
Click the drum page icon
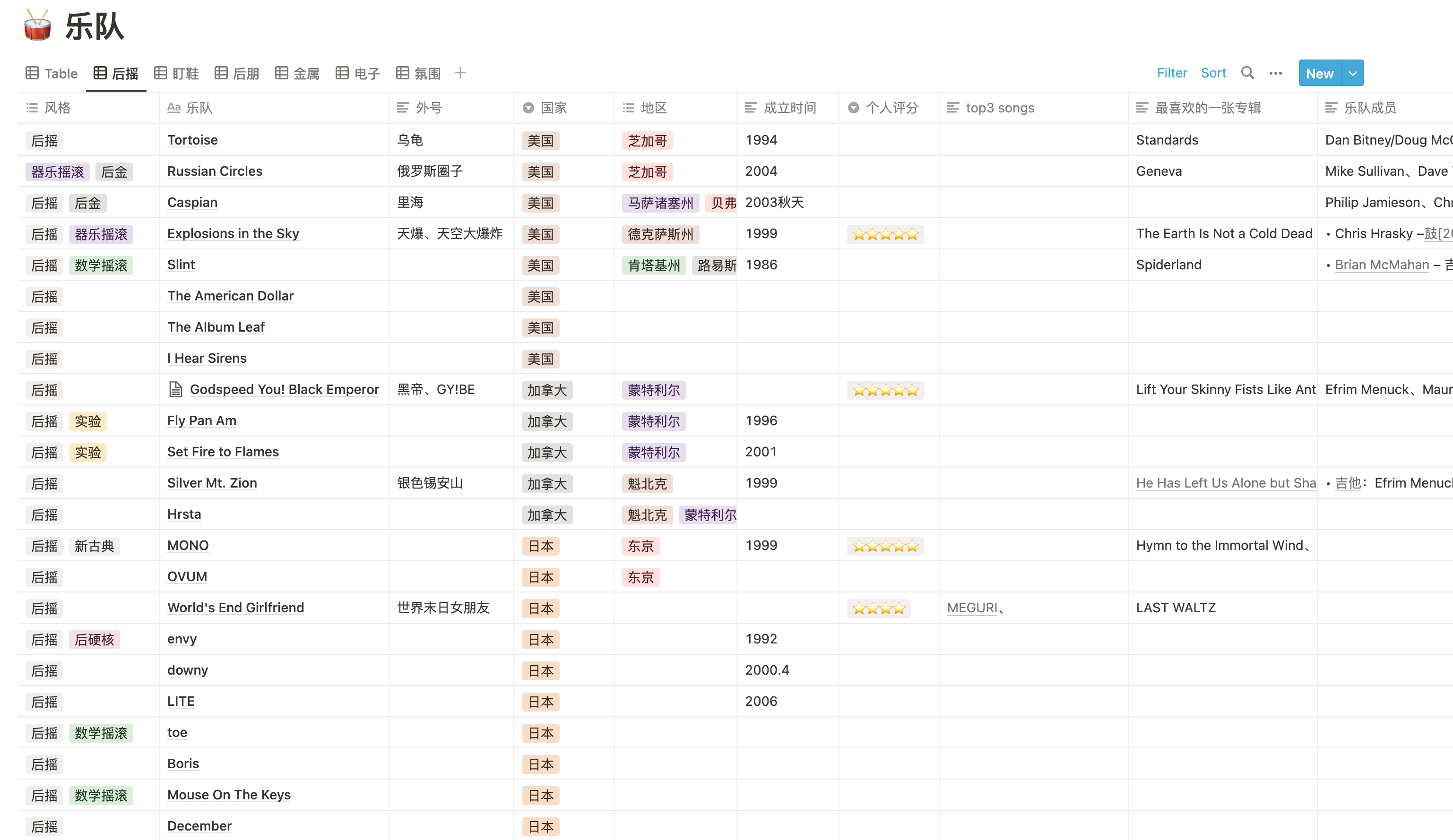click(37, 26)
